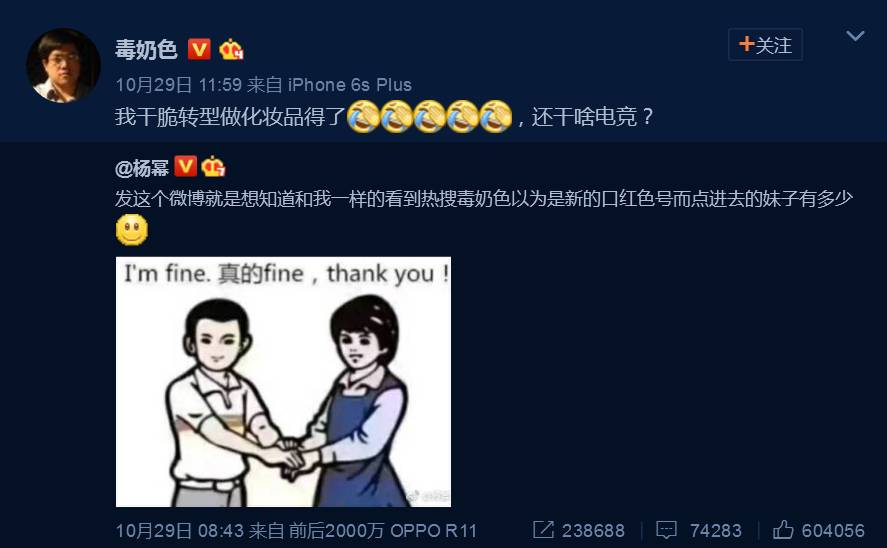Click the smiley face emoji in repost

(x=132, y=230)
